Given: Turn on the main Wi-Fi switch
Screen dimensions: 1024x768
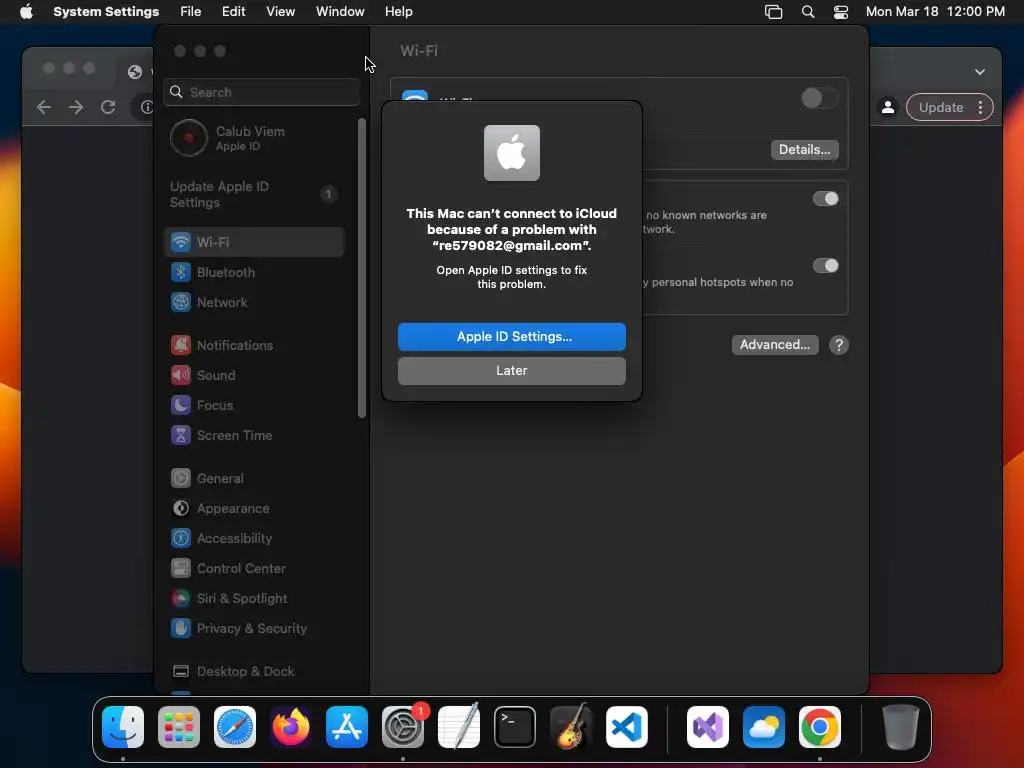Looking at the screenshot, I should tap(819, 99).
